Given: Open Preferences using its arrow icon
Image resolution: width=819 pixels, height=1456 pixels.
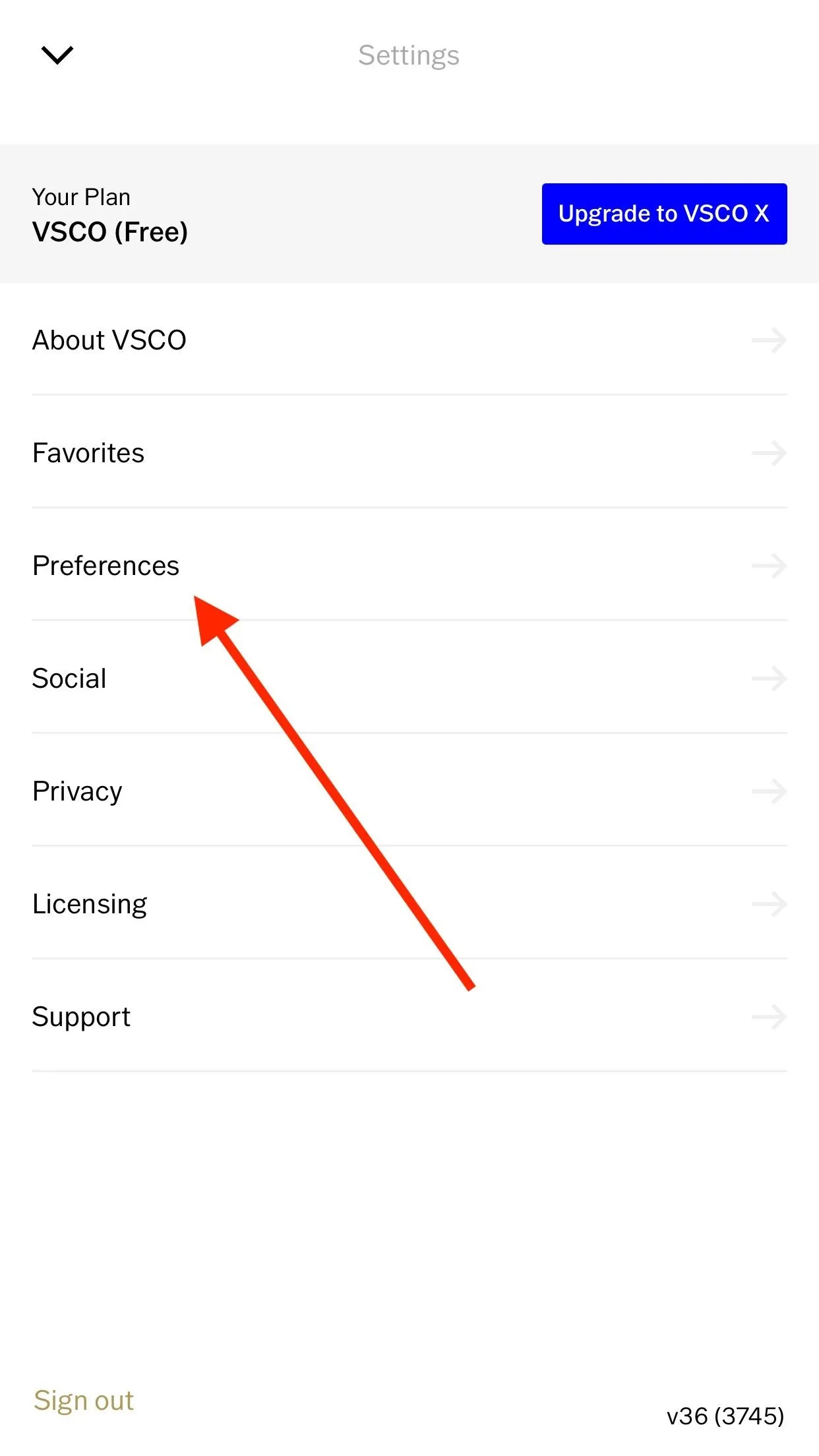Looking at the screenshot, I should [x=769, y=566].
